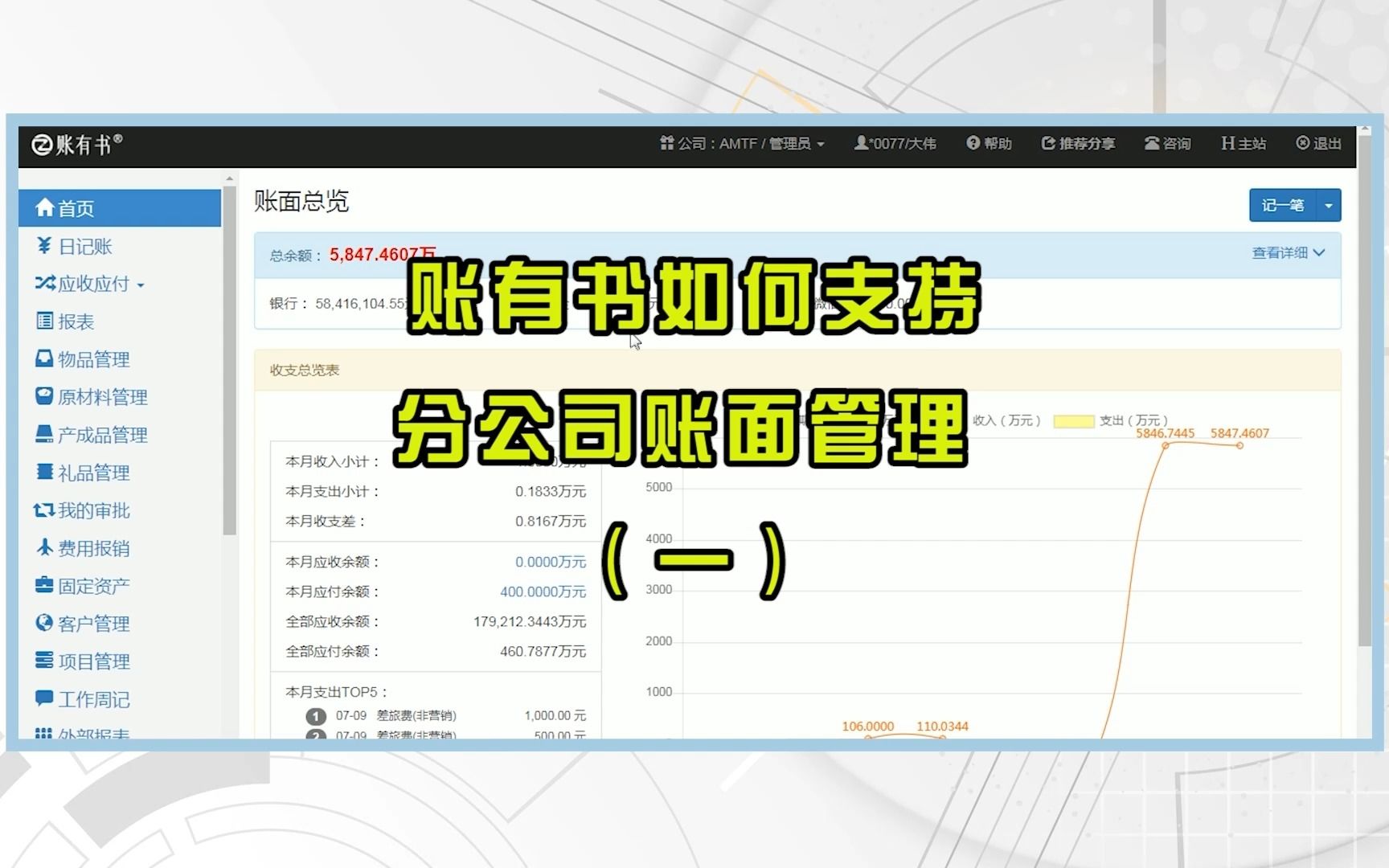Image resolution: width=1389 pixels, height=868 pixels.
Task: Click the 0.0000万元 receivable balance link
Action: click(x=551, y=562)
